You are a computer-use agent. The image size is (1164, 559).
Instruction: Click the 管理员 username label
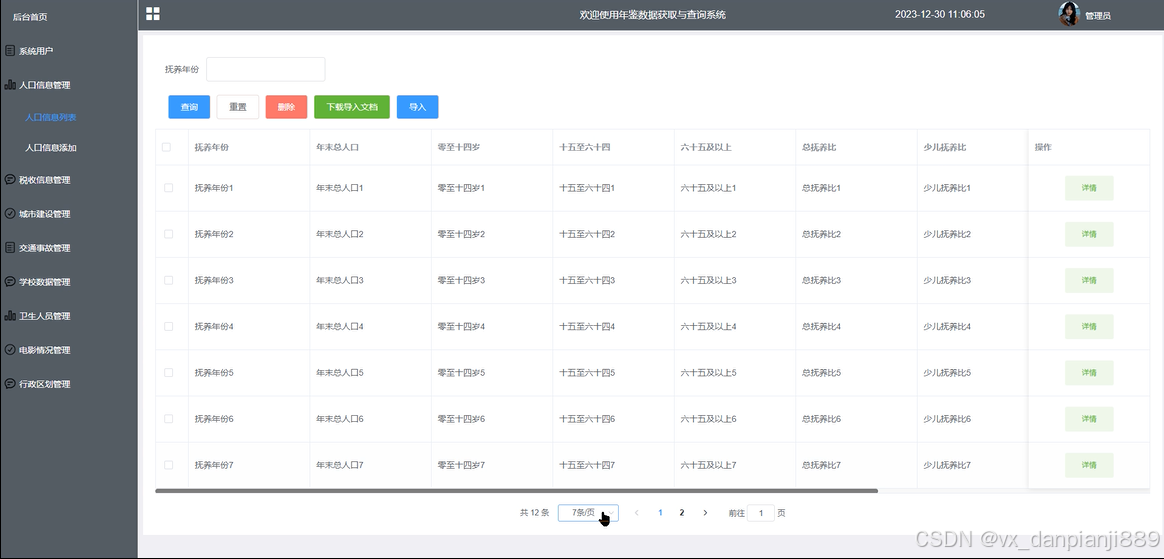[x=1097, y=16]
